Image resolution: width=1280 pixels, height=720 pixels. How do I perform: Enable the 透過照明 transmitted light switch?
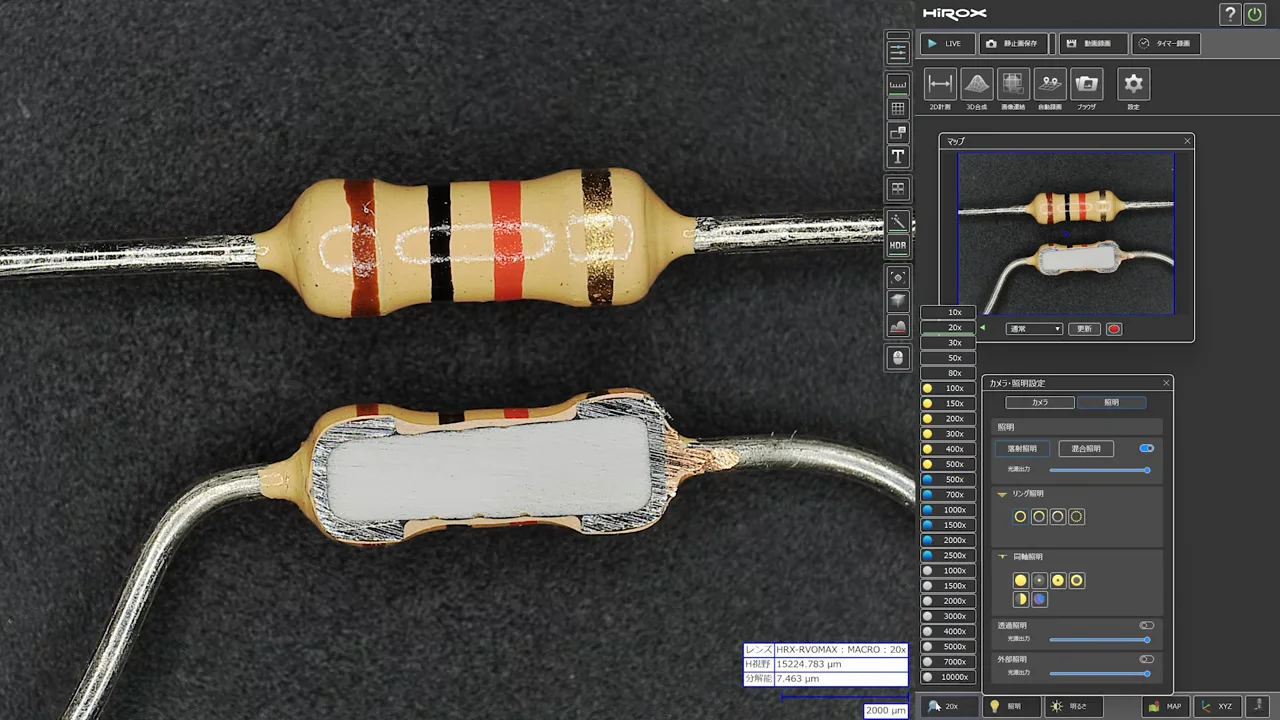tap(1146, 625)
